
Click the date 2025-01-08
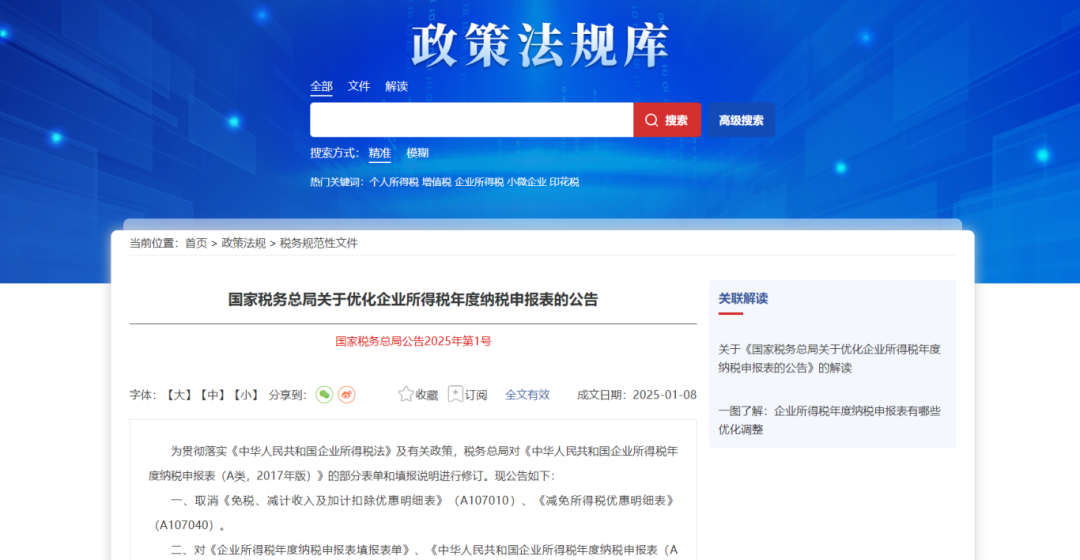click(665, 395)
